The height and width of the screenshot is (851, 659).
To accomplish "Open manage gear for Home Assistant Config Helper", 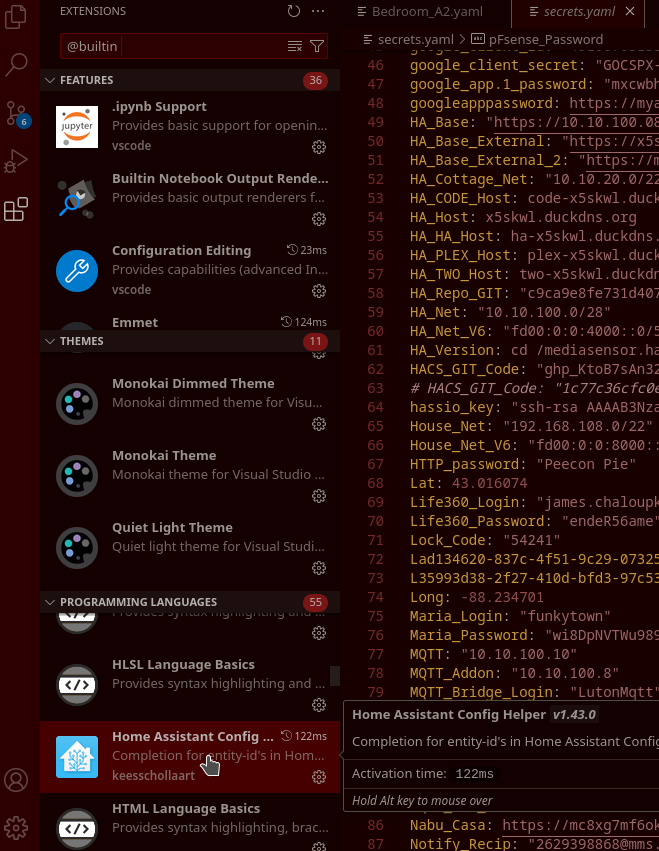I will click(319, 777).
